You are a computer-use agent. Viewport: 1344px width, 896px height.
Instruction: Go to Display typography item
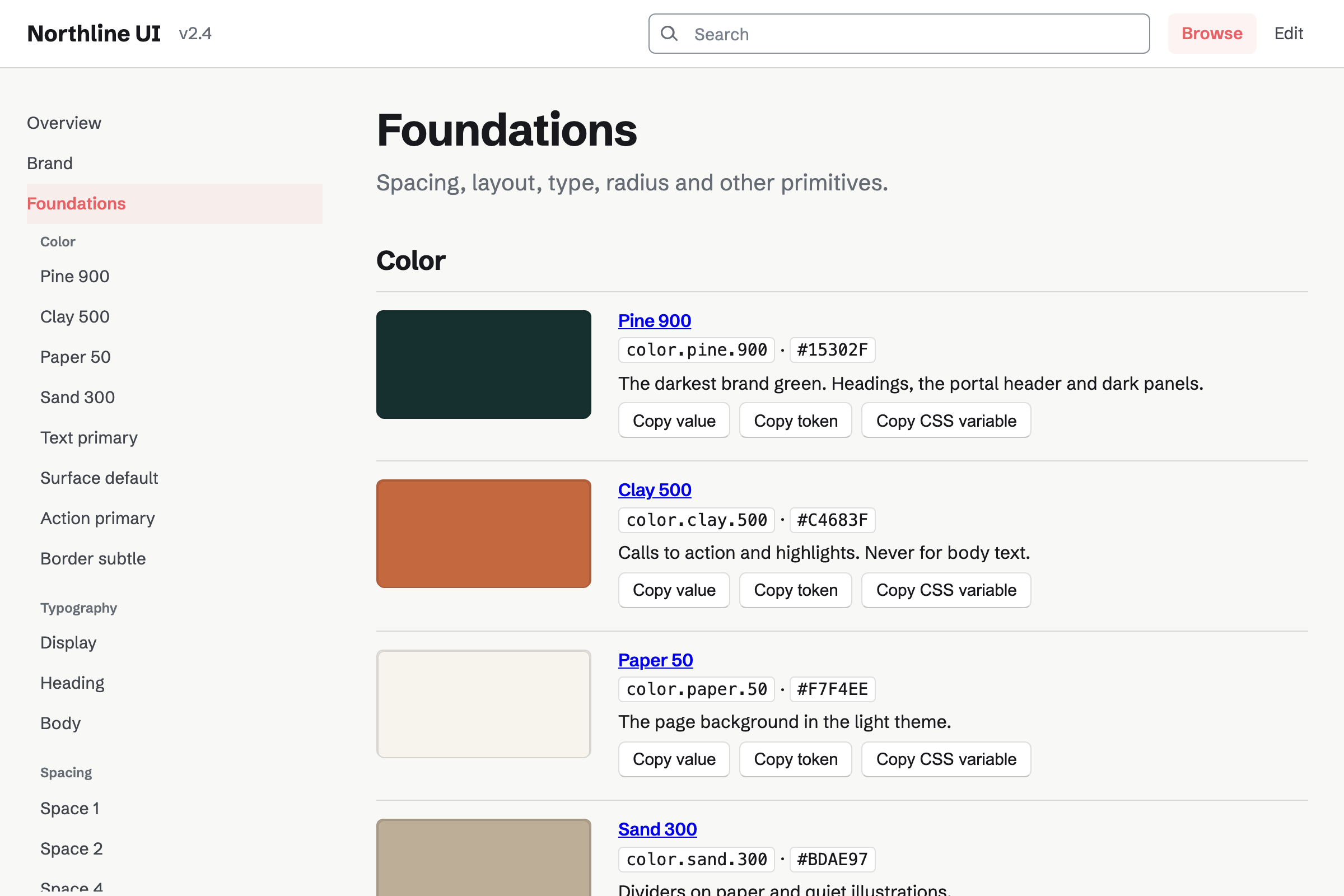click(x=68, y=643)
